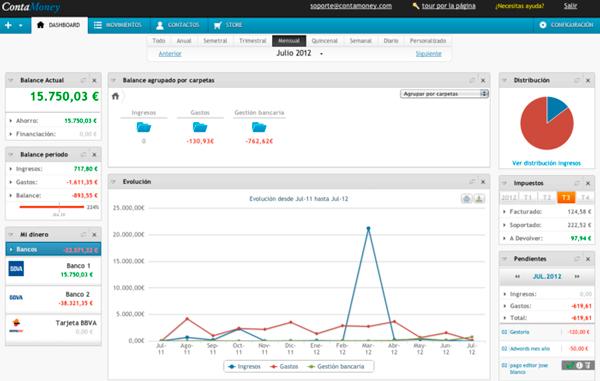
Task: Click the home icon in carpetas panel
Action: (x=115, y=96)
